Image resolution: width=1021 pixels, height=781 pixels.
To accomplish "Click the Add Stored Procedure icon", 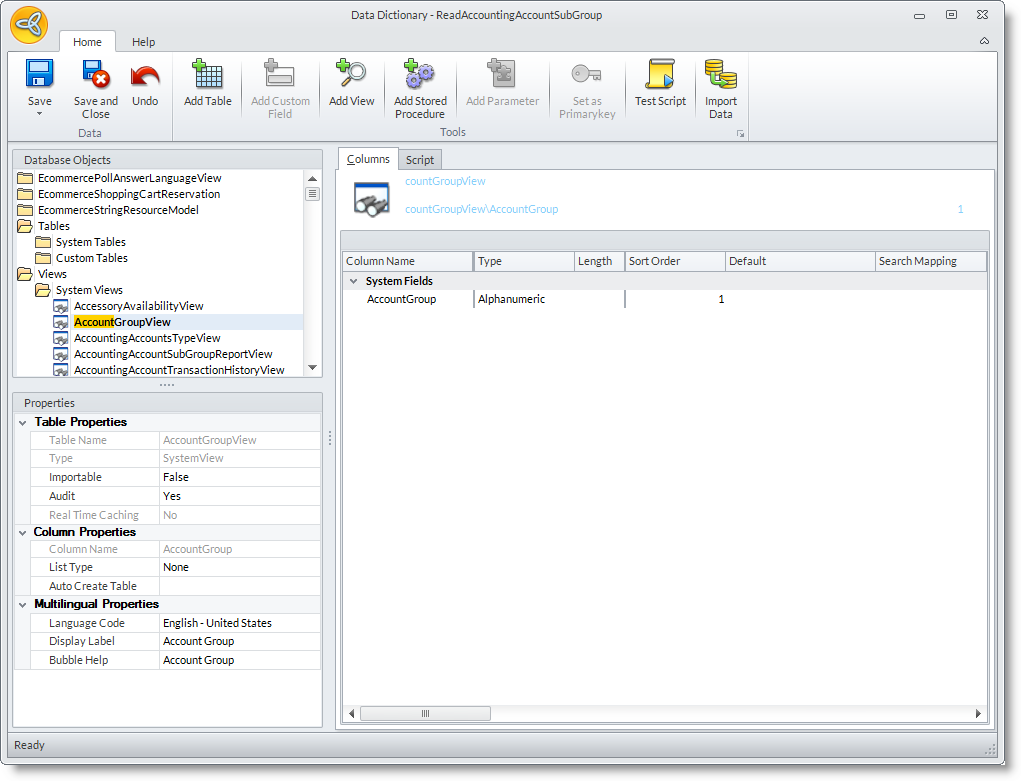I will 420,75.
